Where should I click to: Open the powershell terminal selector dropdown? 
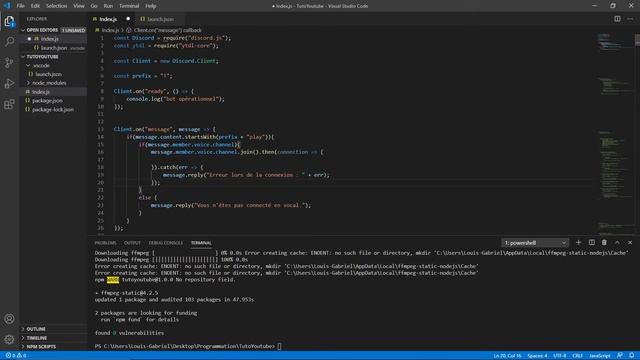coord(535,243)
